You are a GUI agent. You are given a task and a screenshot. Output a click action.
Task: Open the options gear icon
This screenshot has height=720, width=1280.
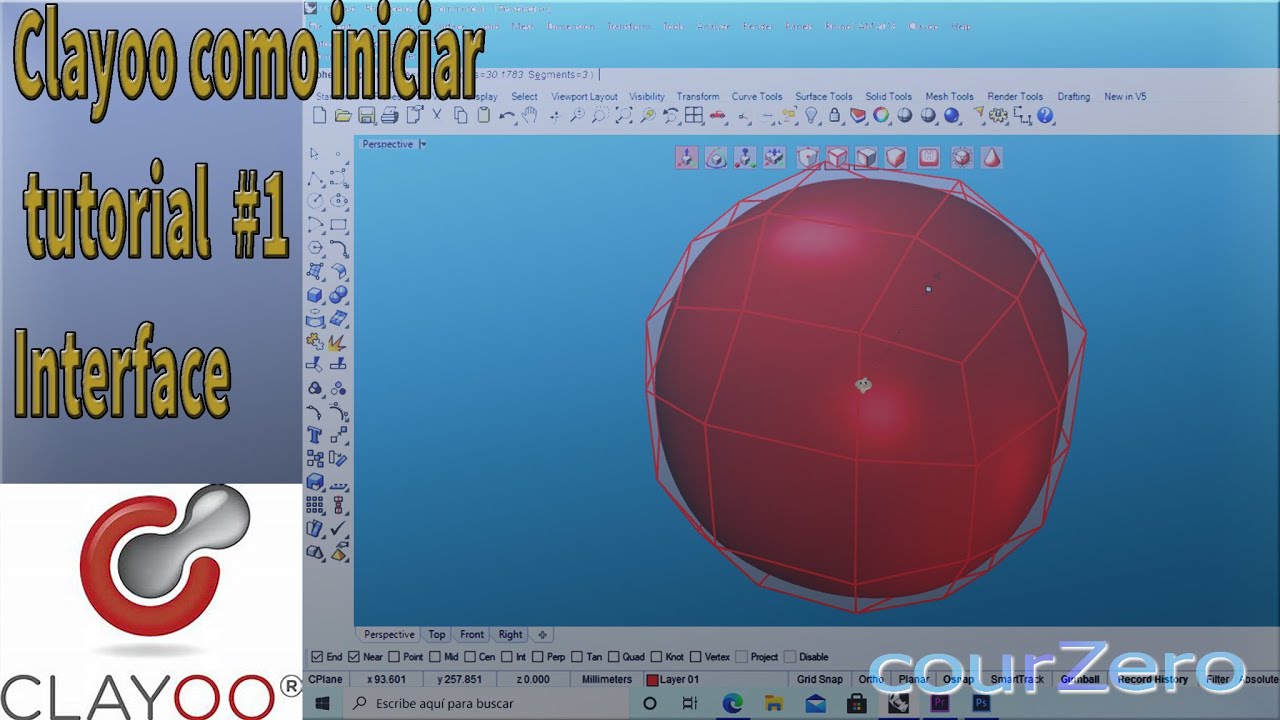[998, 115]
